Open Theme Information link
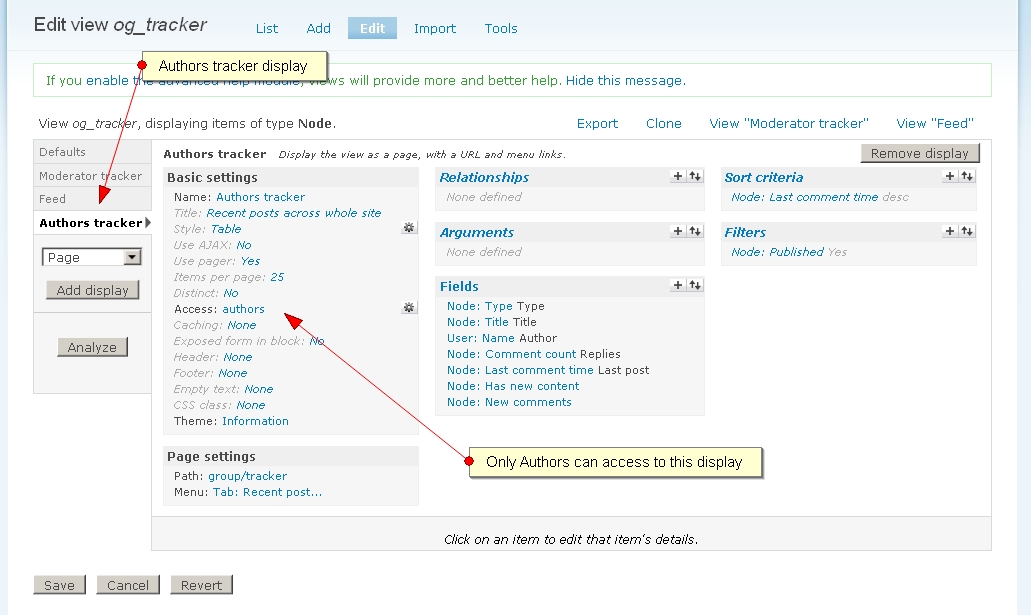This screenshot has width=1031, height=615. pyautogui.click(x=255, y=421)
